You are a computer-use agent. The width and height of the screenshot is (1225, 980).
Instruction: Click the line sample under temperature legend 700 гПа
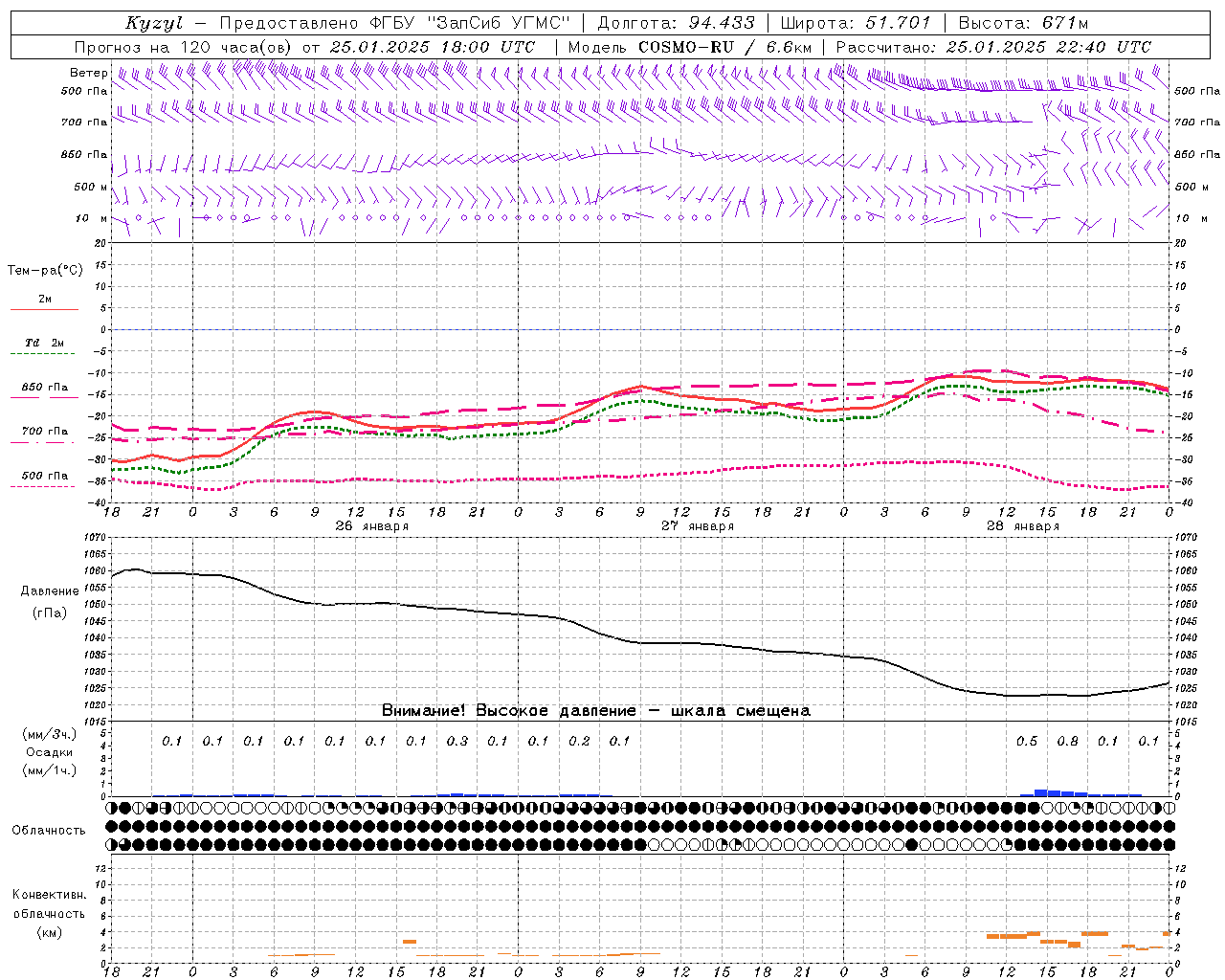[x=44, y=442]
